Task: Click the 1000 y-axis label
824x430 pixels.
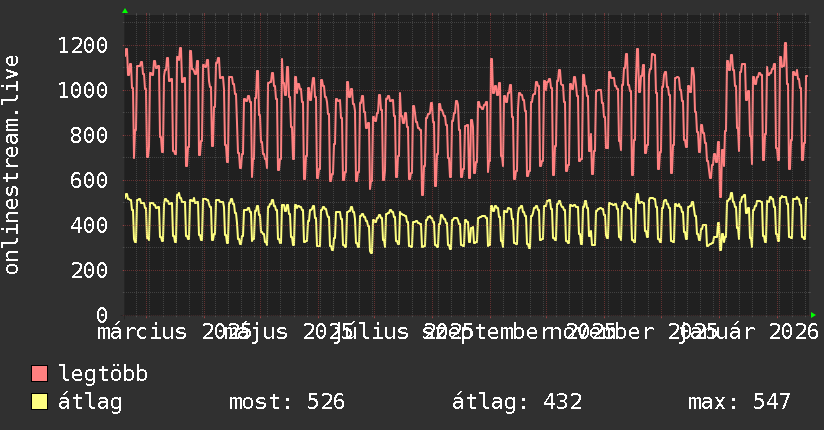Action: click(x=83, y=90)
